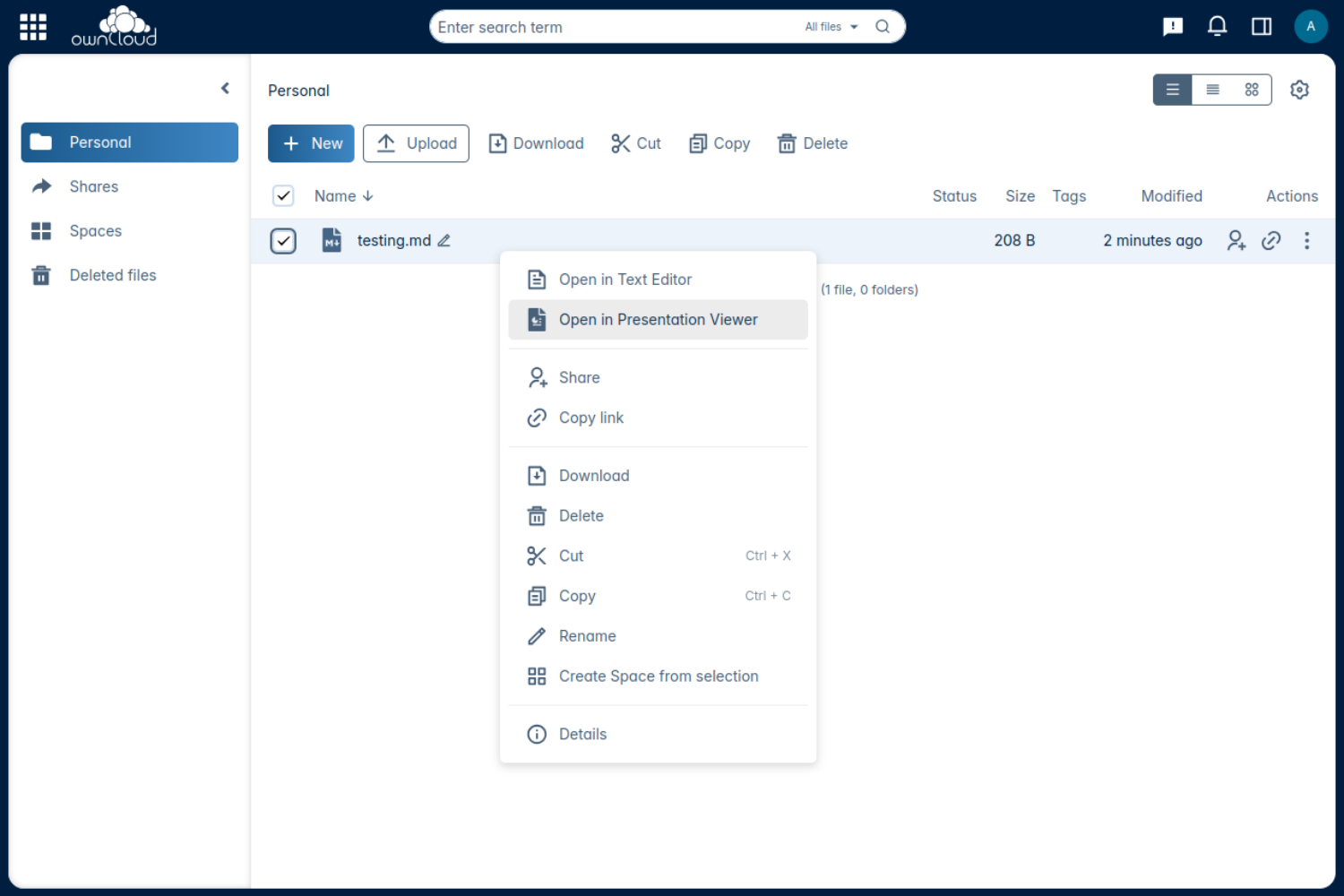Open the testing.md file name
Image resolution: width=1344 pixels, height=896 pixels.
[394, 240]
